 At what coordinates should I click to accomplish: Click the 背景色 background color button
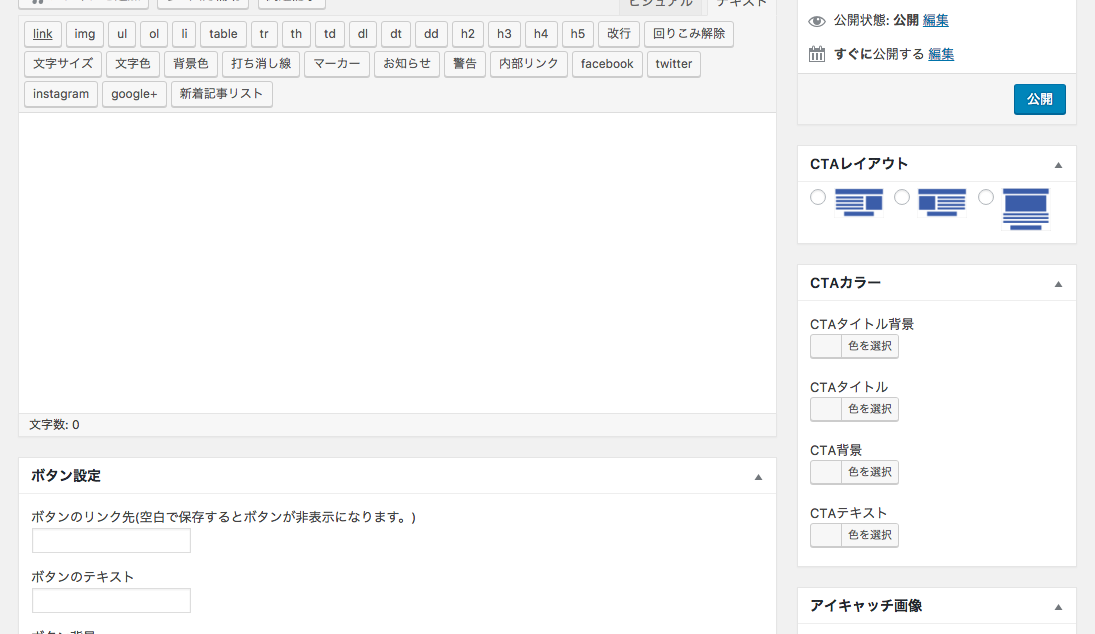(x=191, y=64)
